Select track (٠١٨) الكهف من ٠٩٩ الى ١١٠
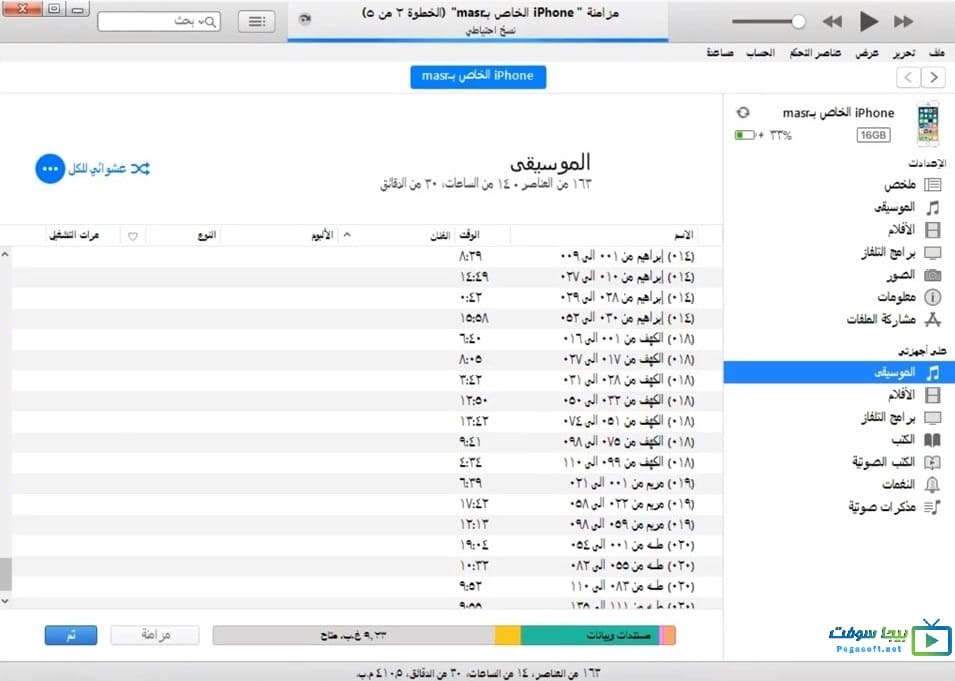This screenshot has height=681, width=955. coord(367,462)
